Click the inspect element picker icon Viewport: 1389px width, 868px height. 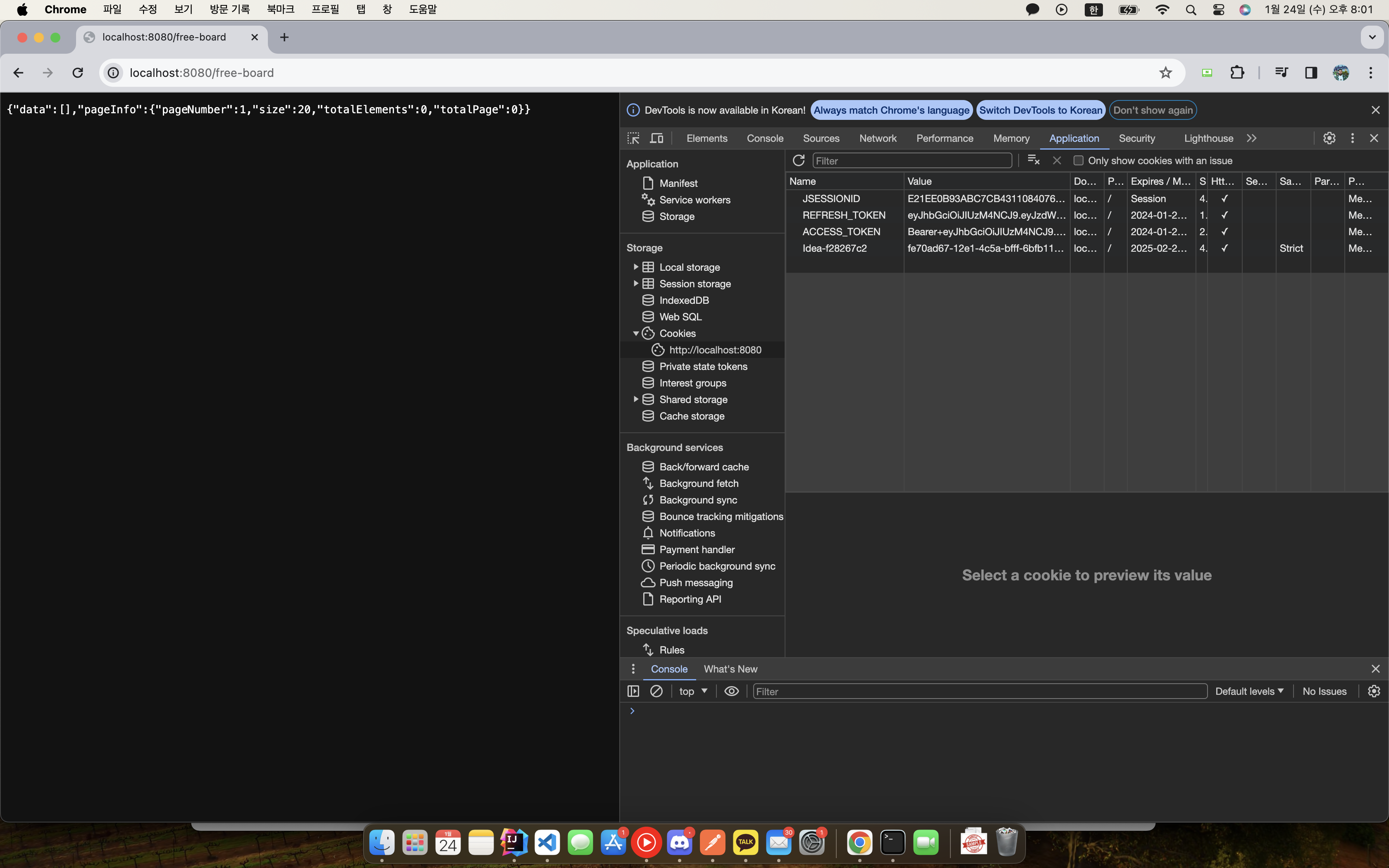(x=633, y=138)
